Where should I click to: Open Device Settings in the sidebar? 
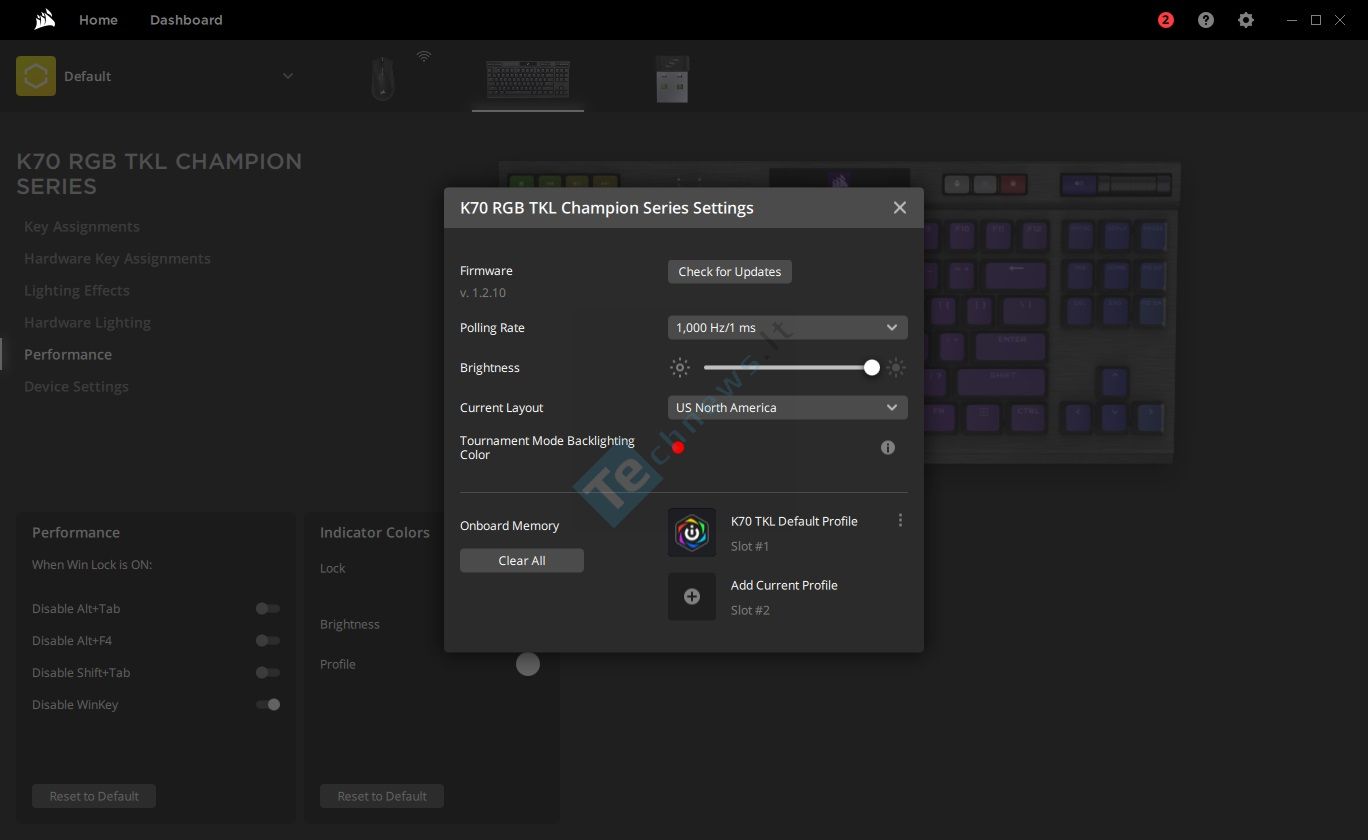pos(76,387)
